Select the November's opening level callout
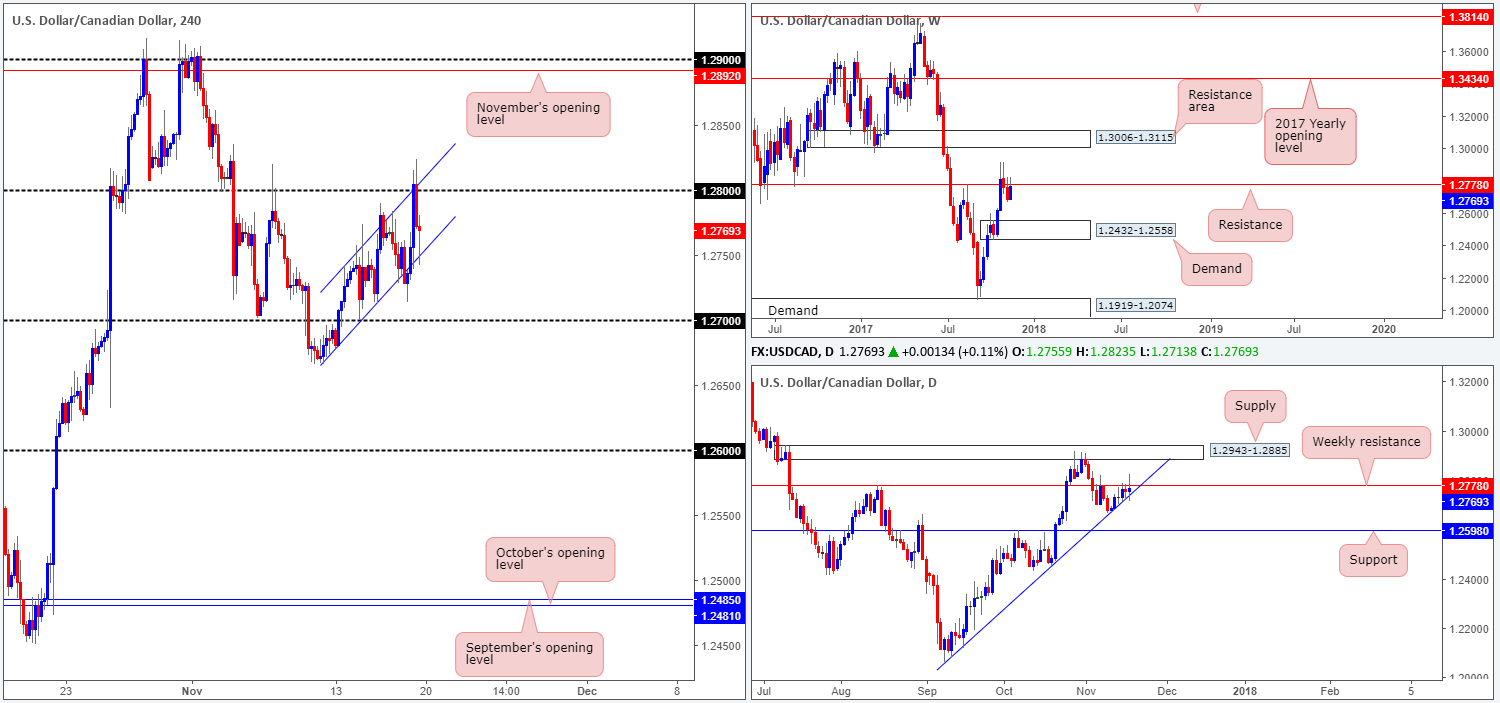The image size is (1500, 703). pos(538,112)
